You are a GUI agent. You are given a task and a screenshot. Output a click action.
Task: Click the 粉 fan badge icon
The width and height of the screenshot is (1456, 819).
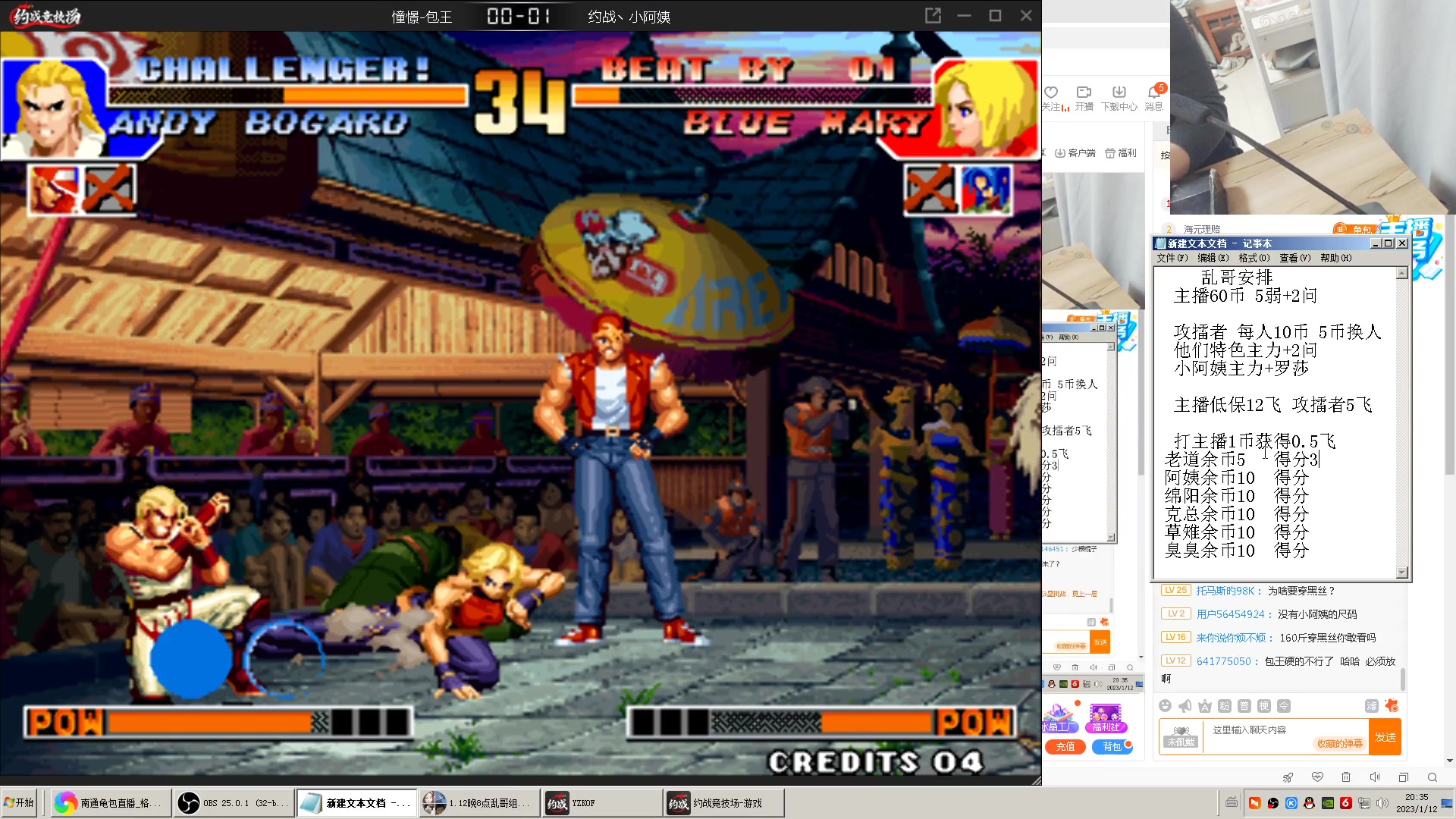(1225, 706)
